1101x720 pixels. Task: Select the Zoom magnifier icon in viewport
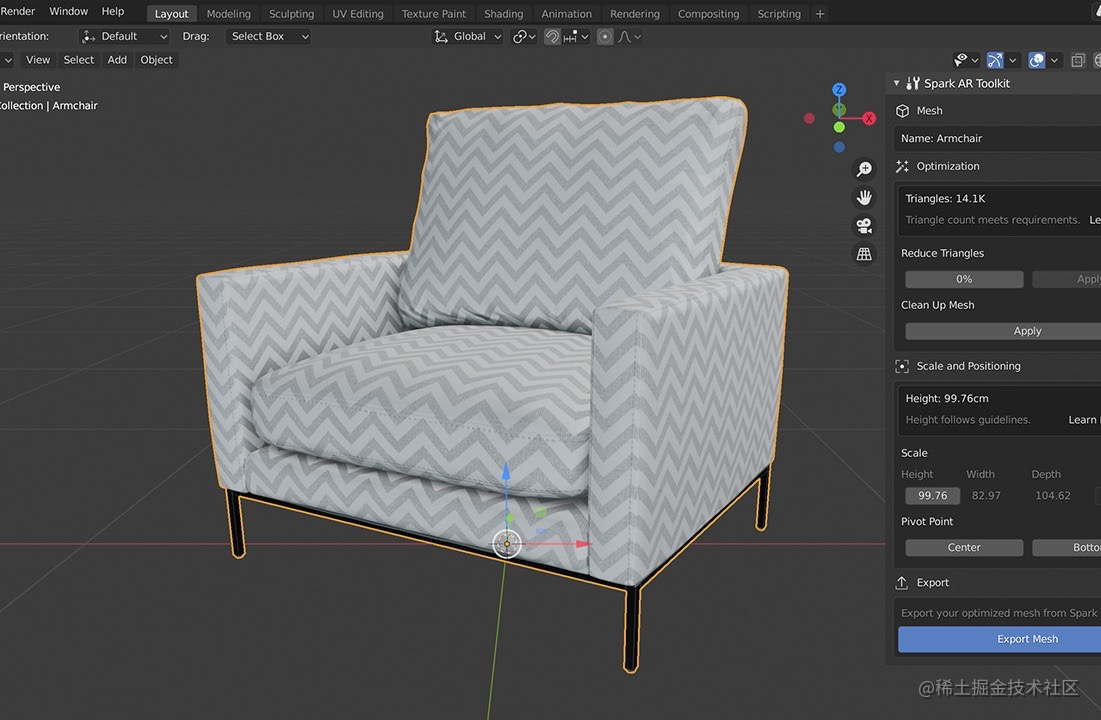863,168
